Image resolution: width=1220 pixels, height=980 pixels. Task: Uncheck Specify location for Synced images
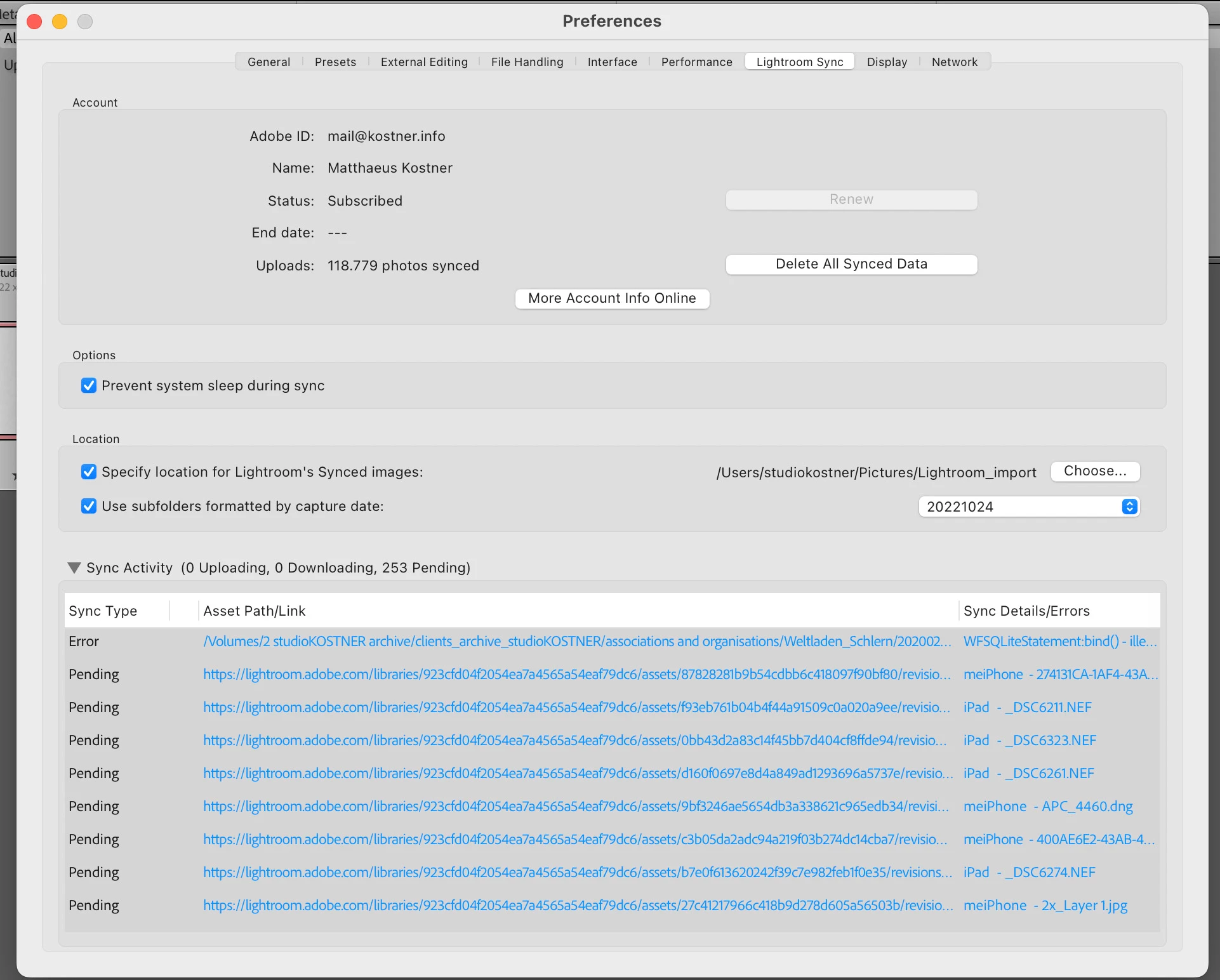[x=89, y=472]
